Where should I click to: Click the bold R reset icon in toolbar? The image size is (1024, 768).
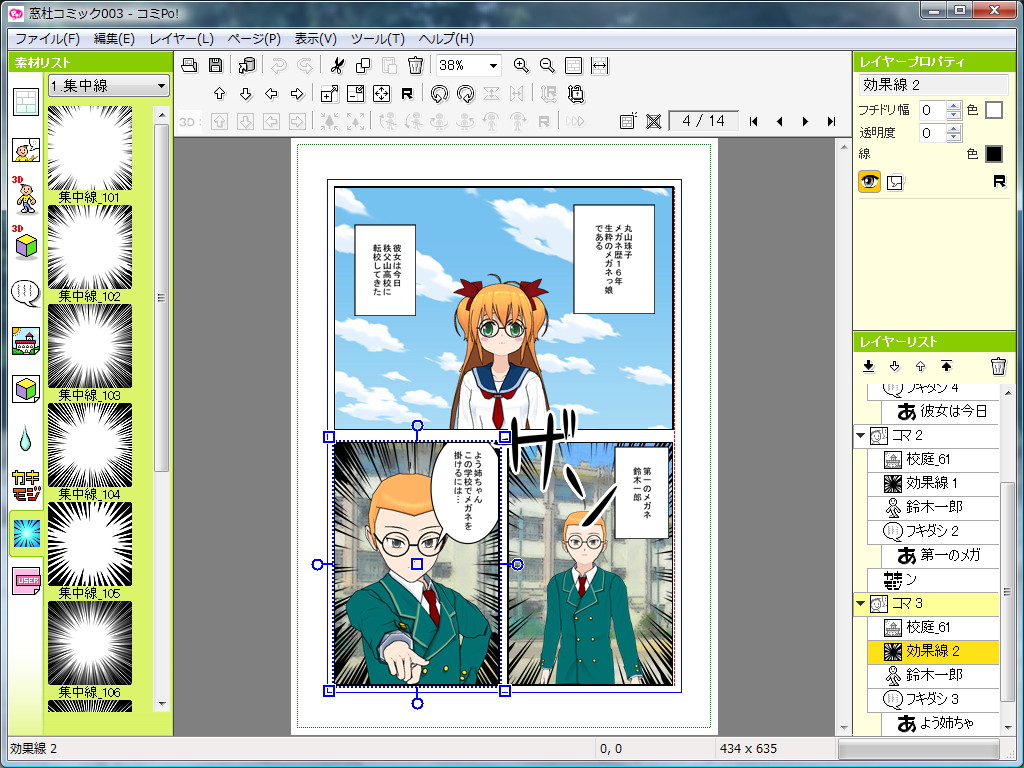[x=407, y=94]
